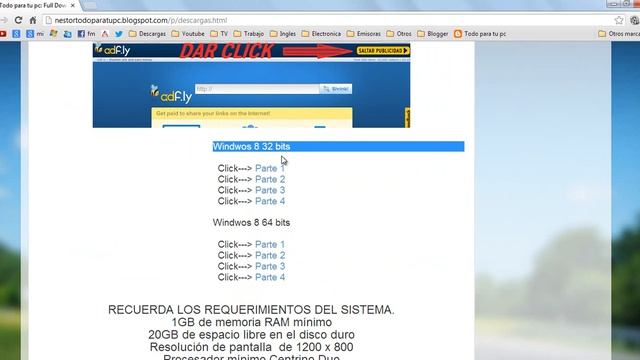640x360 pixels.
Task: Open the extension icon beside the bookmark star
Action: point(634,20)
